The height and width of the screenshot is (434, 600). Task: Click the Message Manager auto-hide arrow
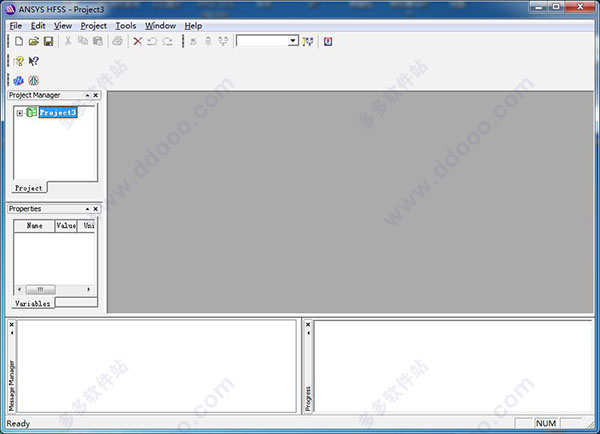point(11,333)
